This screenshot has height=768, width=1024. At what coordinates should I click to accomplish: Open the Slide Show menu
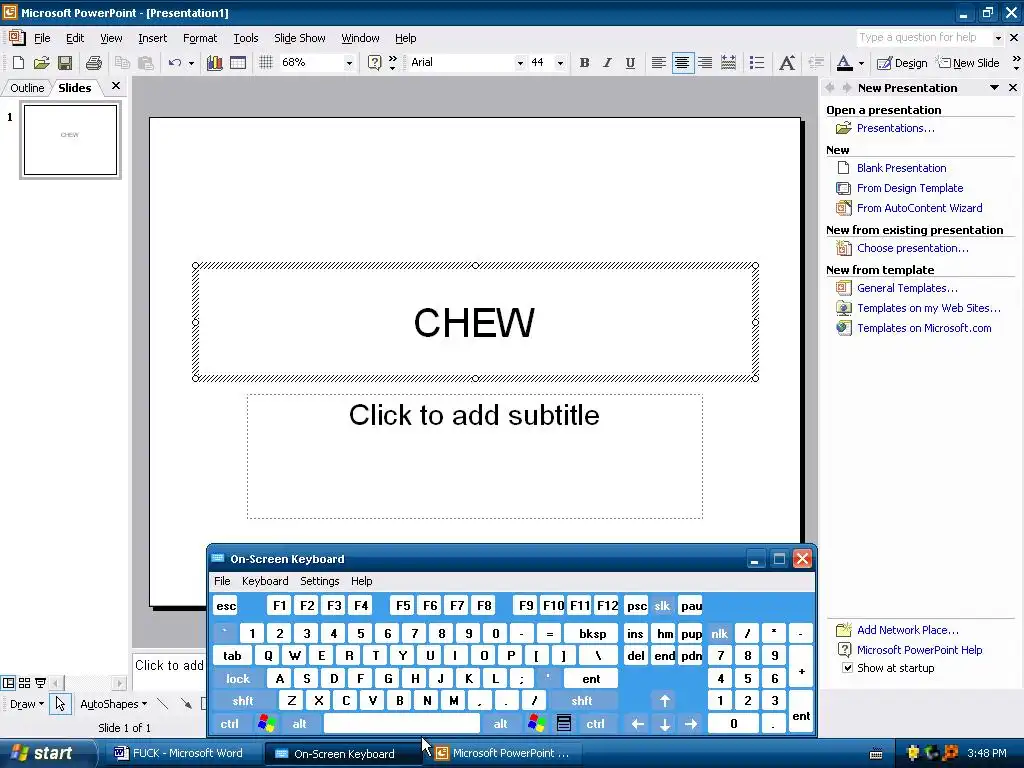tap(300, 38)
